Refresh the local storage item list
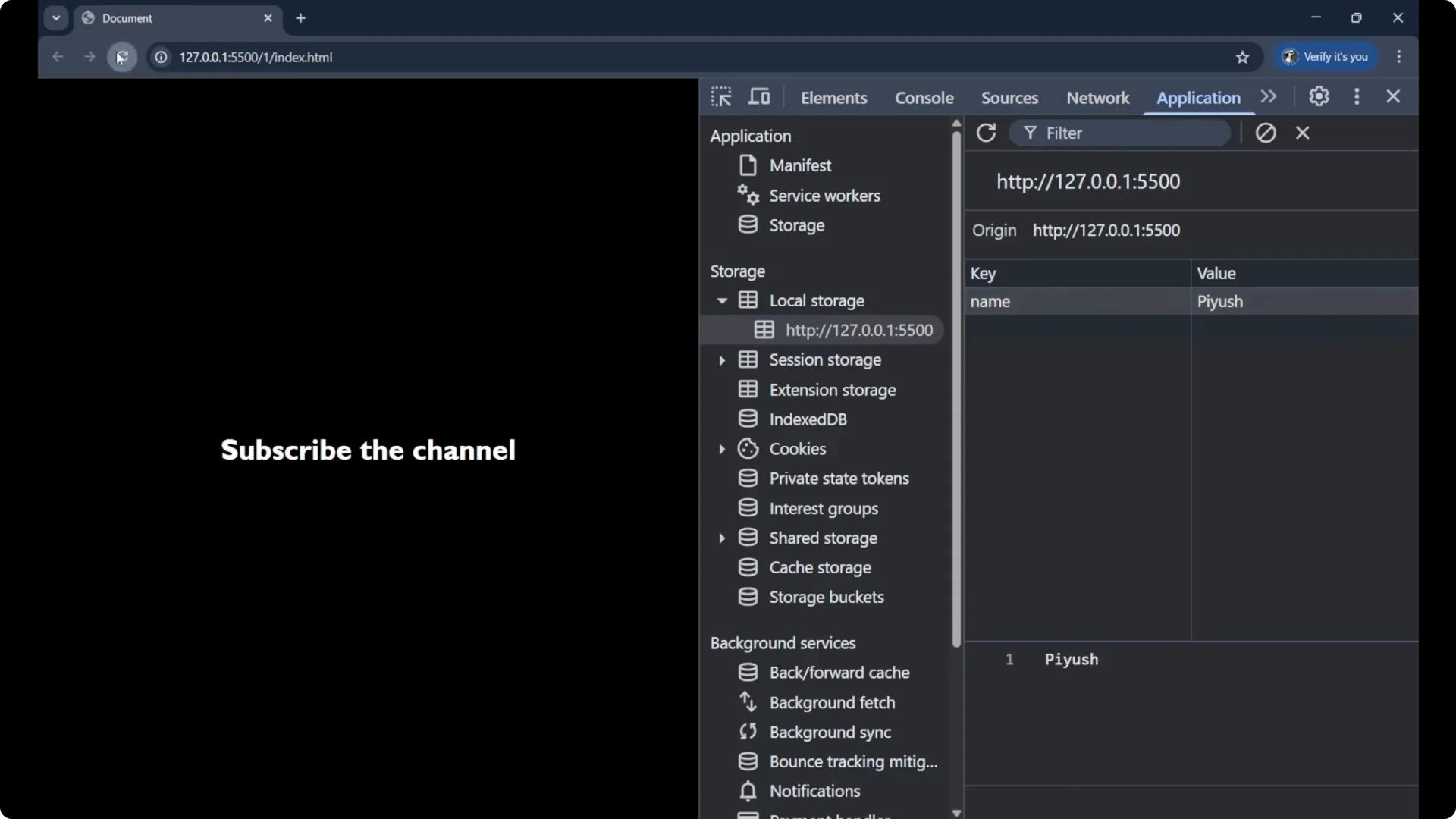 (x=986, y=133)
